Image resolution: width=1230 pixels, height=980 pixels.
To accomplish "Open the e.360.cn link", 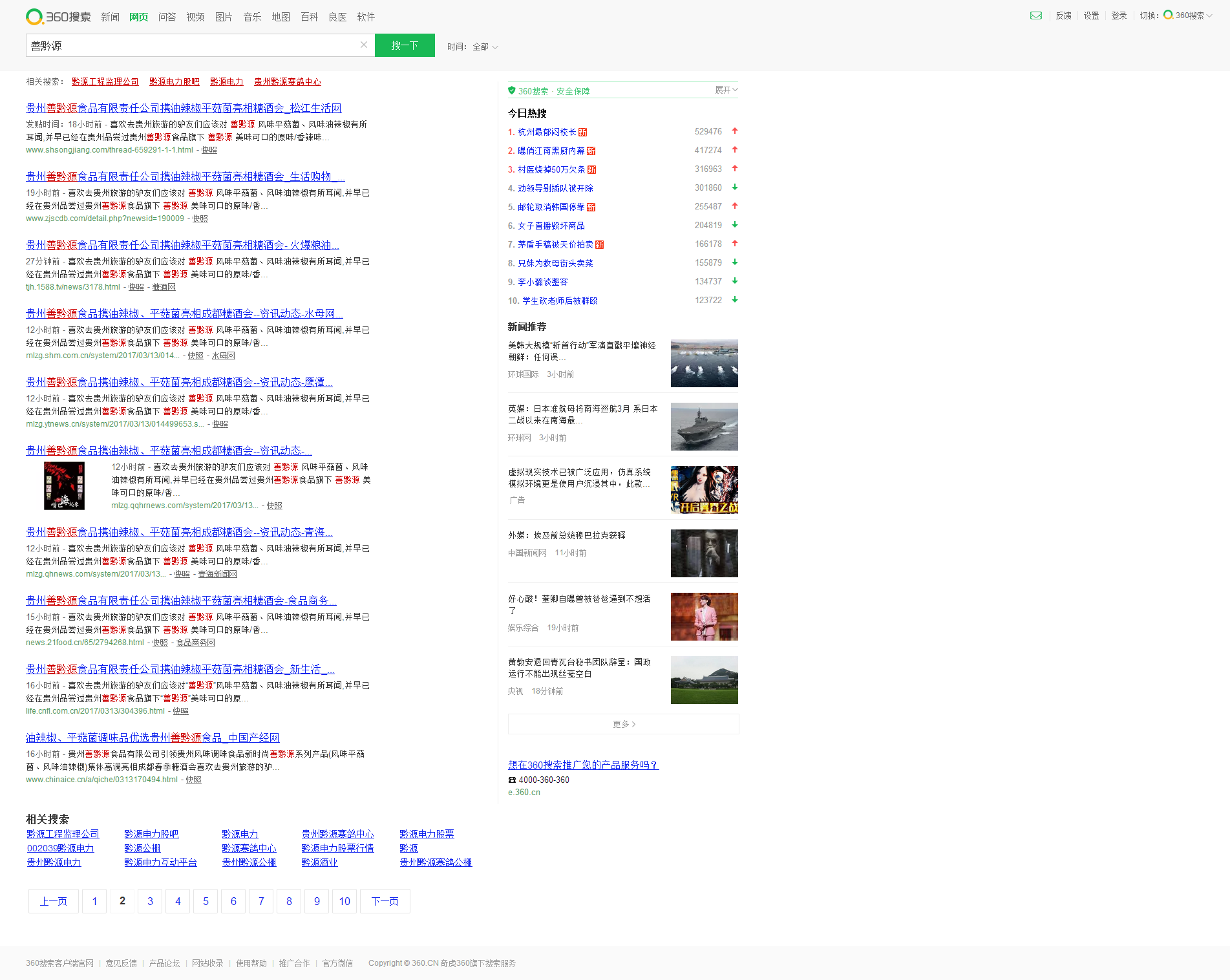I will click(x=524, y=793).
